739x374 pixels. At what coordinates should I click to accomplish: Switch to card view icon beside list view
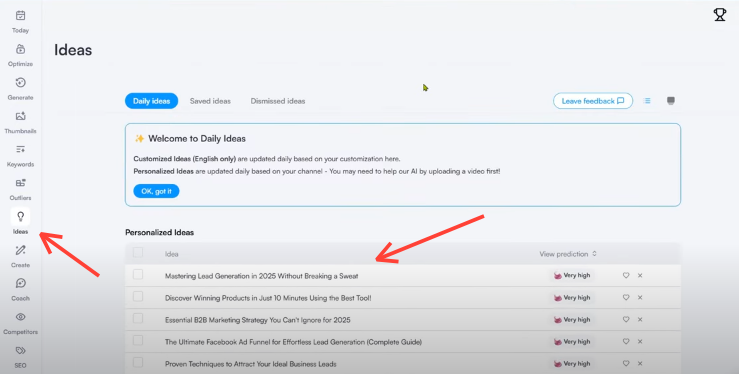(671, 101)
